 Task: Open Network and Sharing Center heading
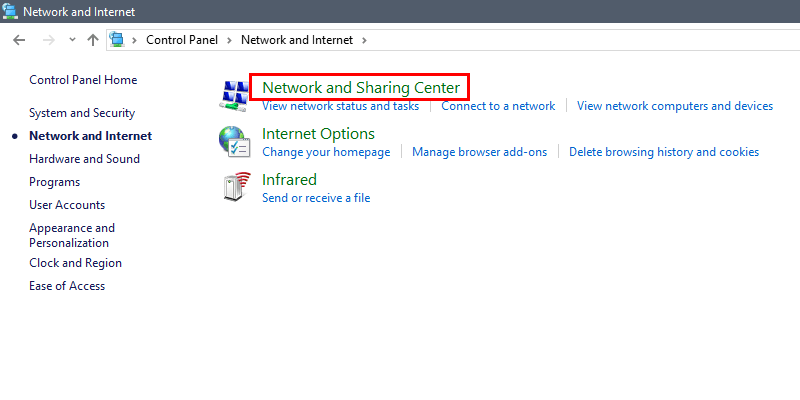pyautogui.click(x=361, y=88)
